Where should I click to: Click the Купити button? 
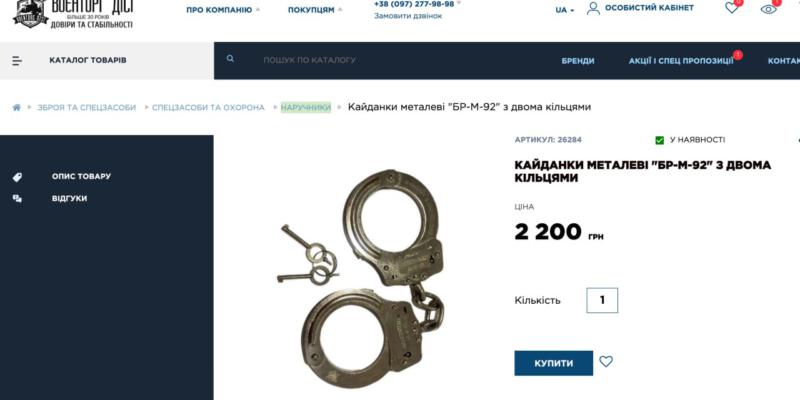[554, 363]
